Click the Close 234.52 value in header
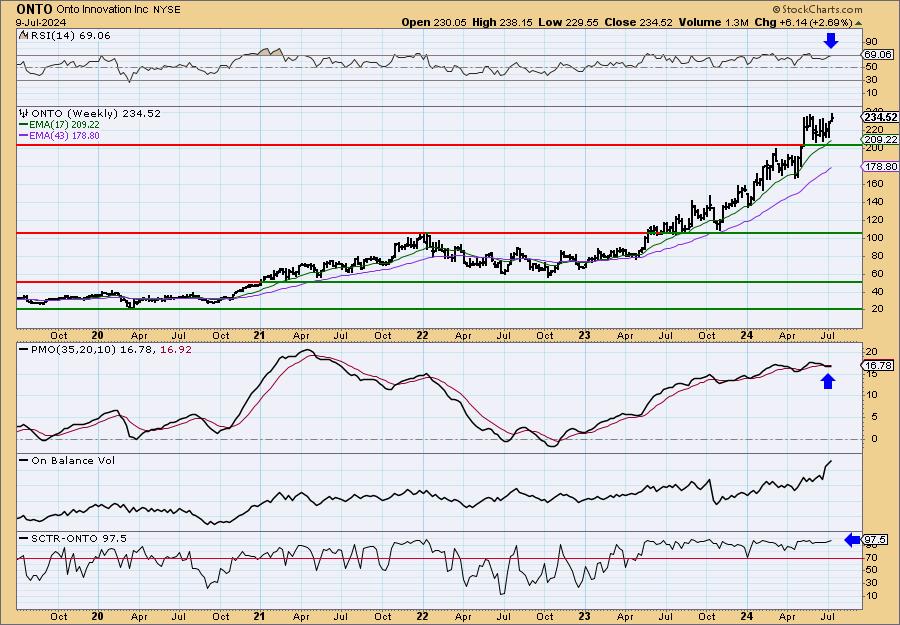900x625 pixels. (x=638, y=22)
